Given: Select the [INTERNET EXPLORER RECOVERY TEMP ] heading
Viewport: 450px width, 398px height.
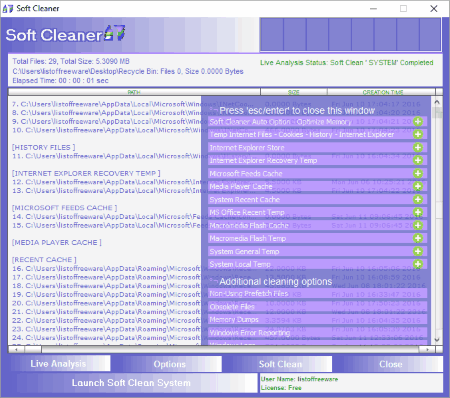Looking at the screenshot, I should 86,173.
